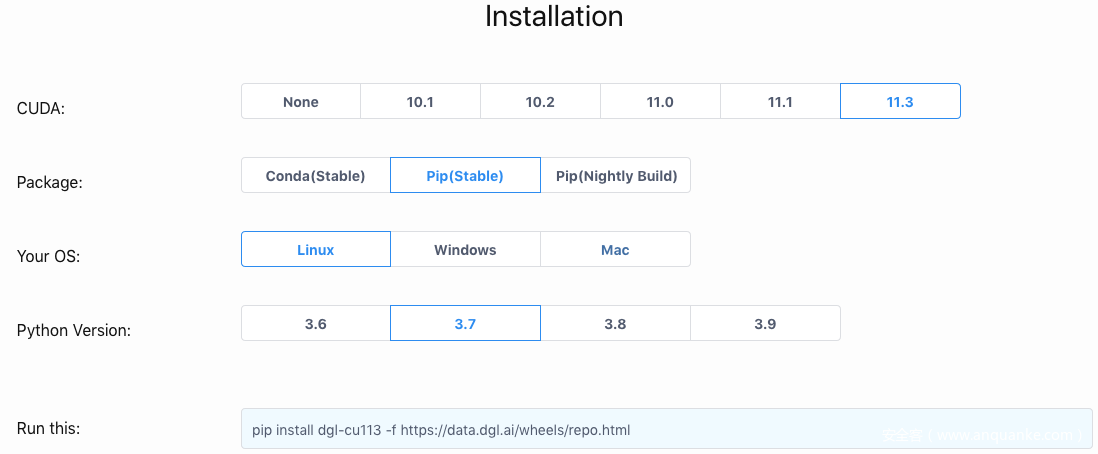Click the selected CUDA 11.3 option

pyautogui.click(x=900, y=102)
